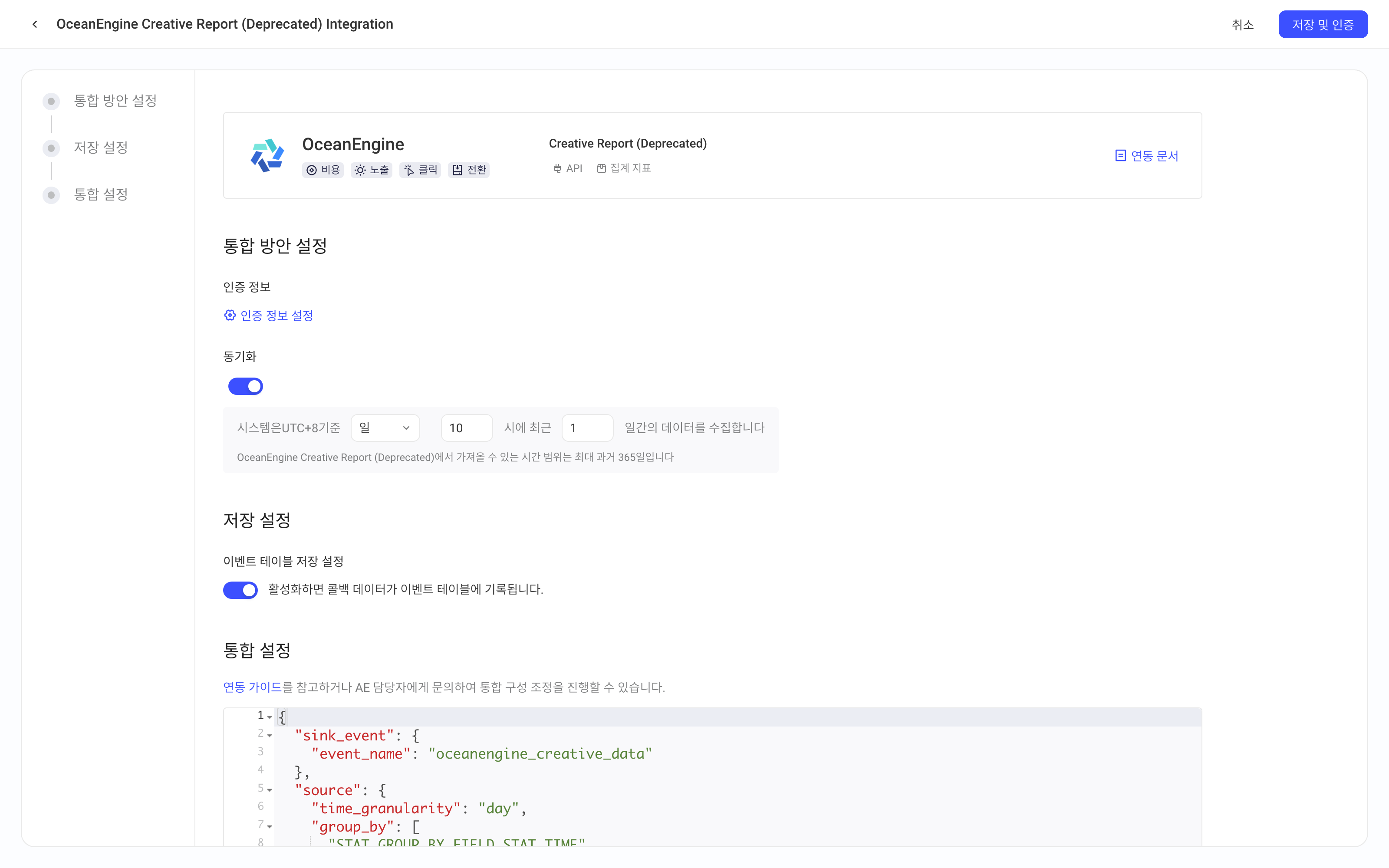The image size is (1389, 868).
Task: Click the 취소 cancel button
Action: [1242, 25]
